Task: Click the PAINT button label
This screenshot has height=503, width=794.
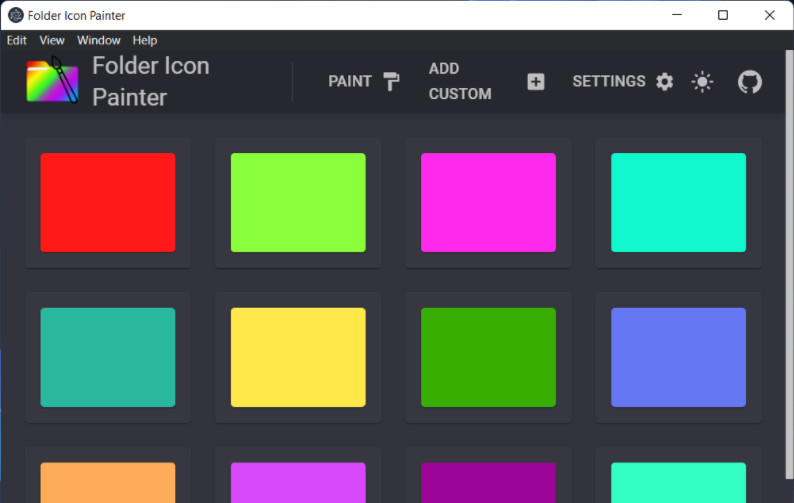Action: (x=350, y=82)
